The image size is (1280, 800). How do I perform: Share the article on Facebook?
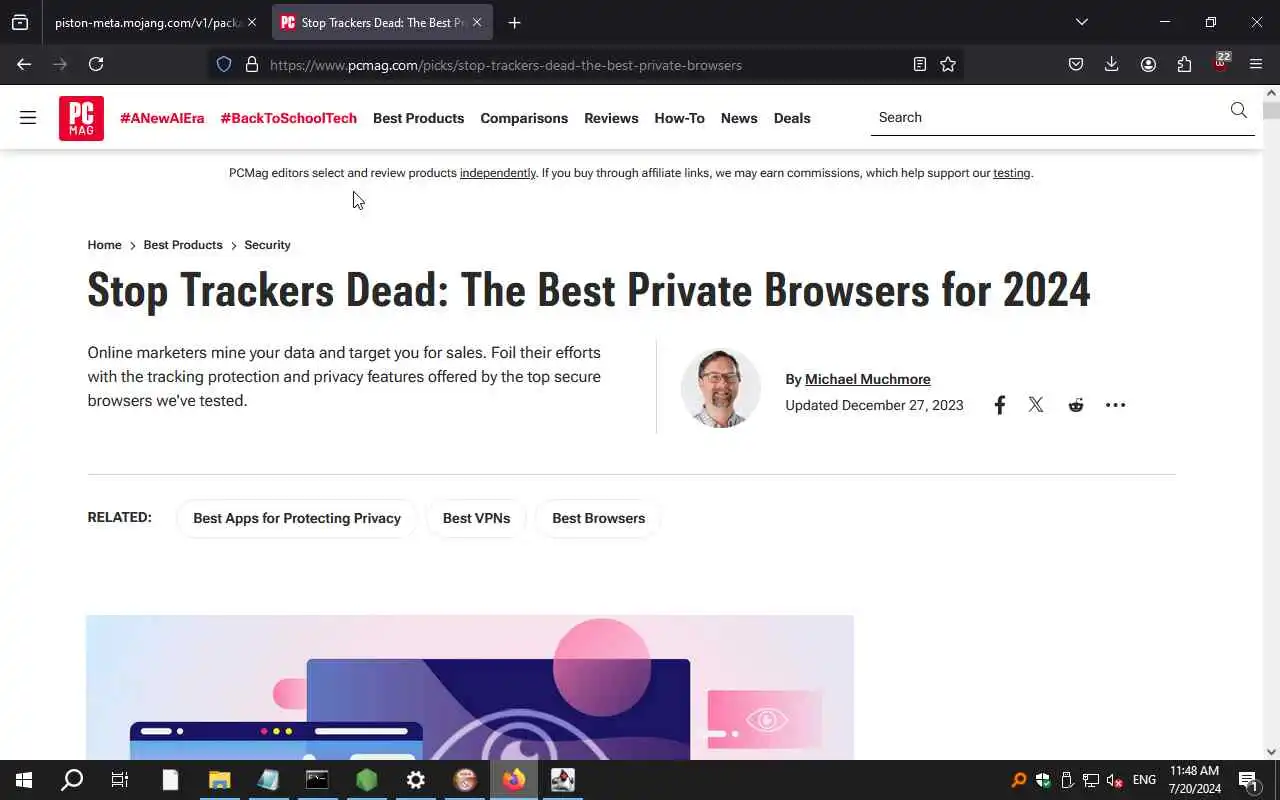click(x=999, y=405)
